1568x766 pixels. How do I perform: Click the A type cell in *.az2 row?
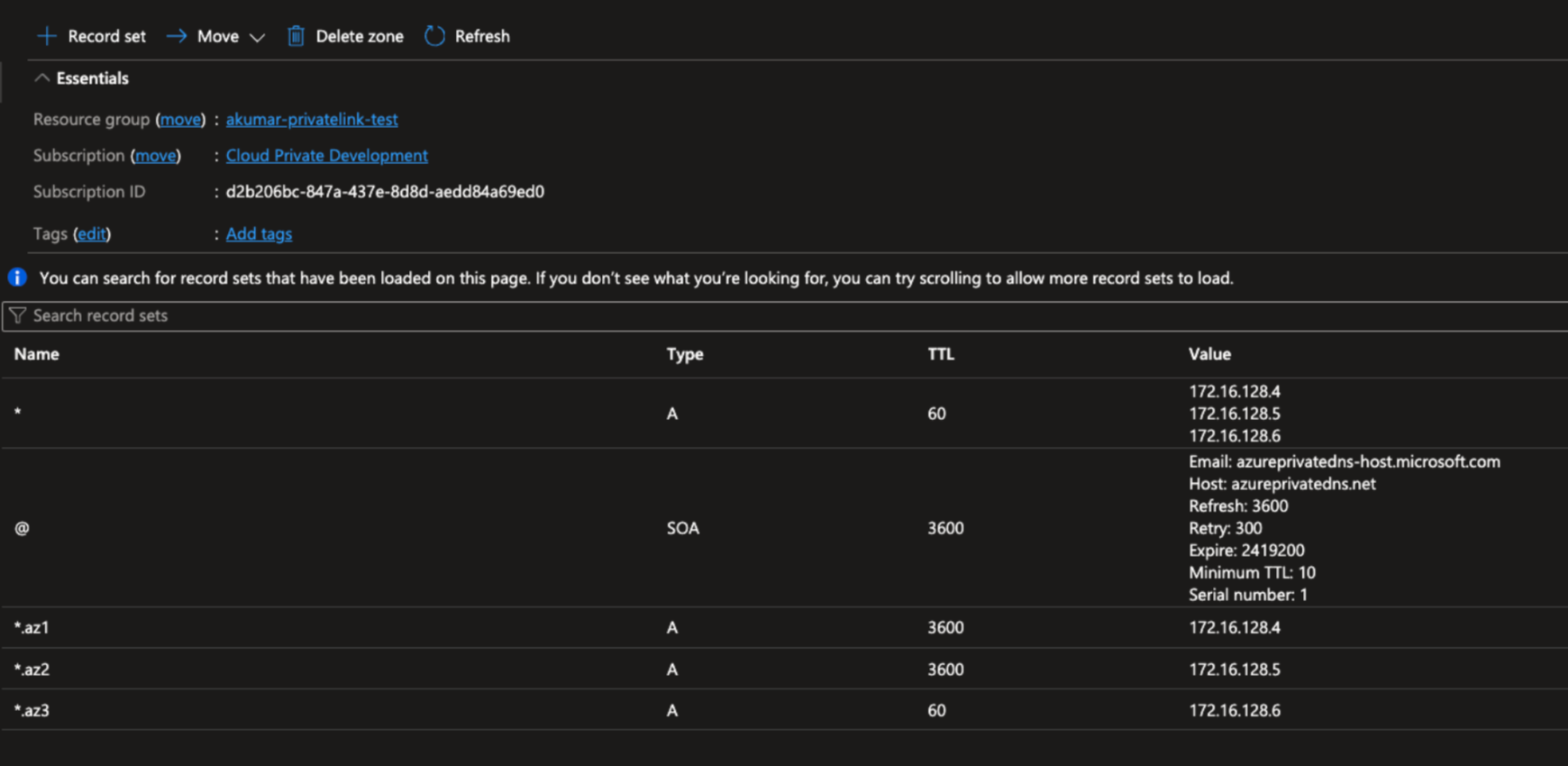(x=672, y=670)
